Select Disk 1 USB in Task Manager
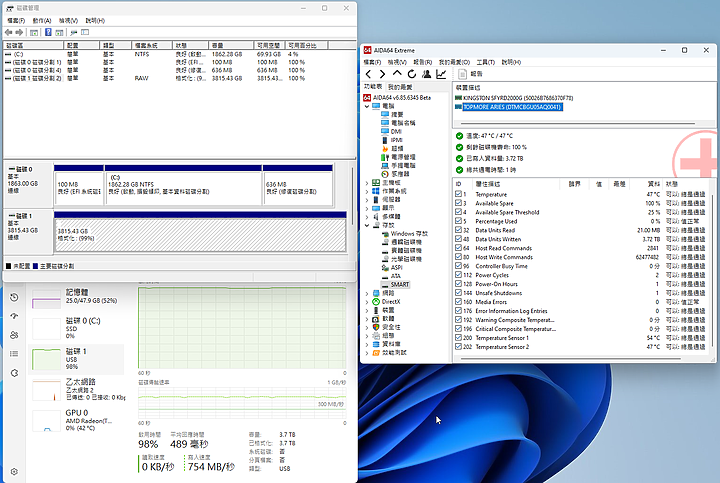 click(x=77, y=359)
